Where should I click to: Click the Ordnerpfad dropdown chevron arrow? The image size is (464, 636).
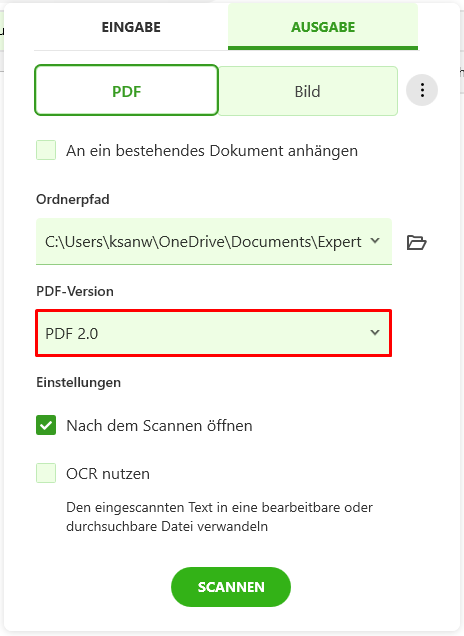point(375,241)
